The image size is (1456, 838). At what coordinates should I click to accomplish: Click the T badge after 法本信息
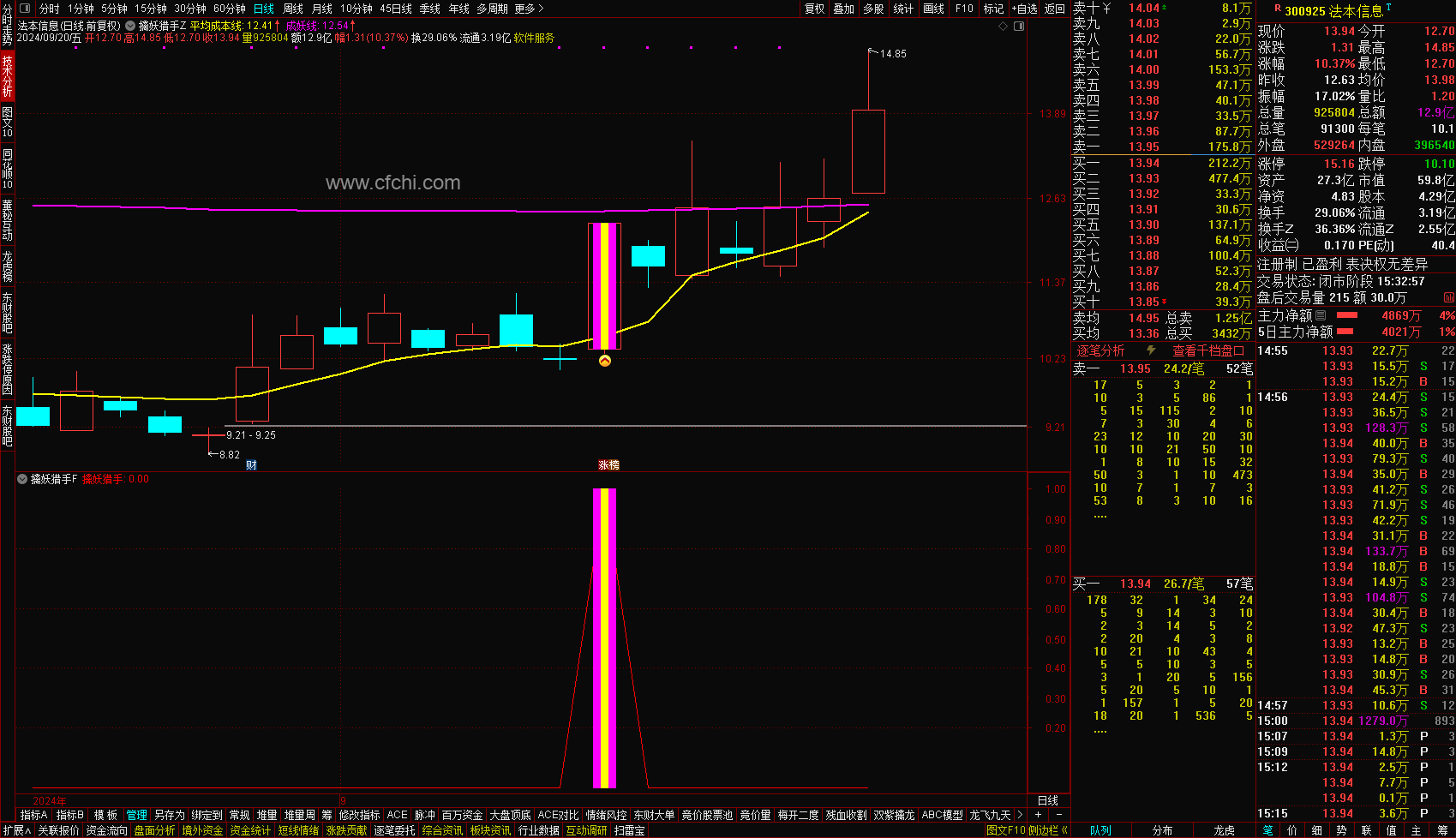click(1388, 8)
